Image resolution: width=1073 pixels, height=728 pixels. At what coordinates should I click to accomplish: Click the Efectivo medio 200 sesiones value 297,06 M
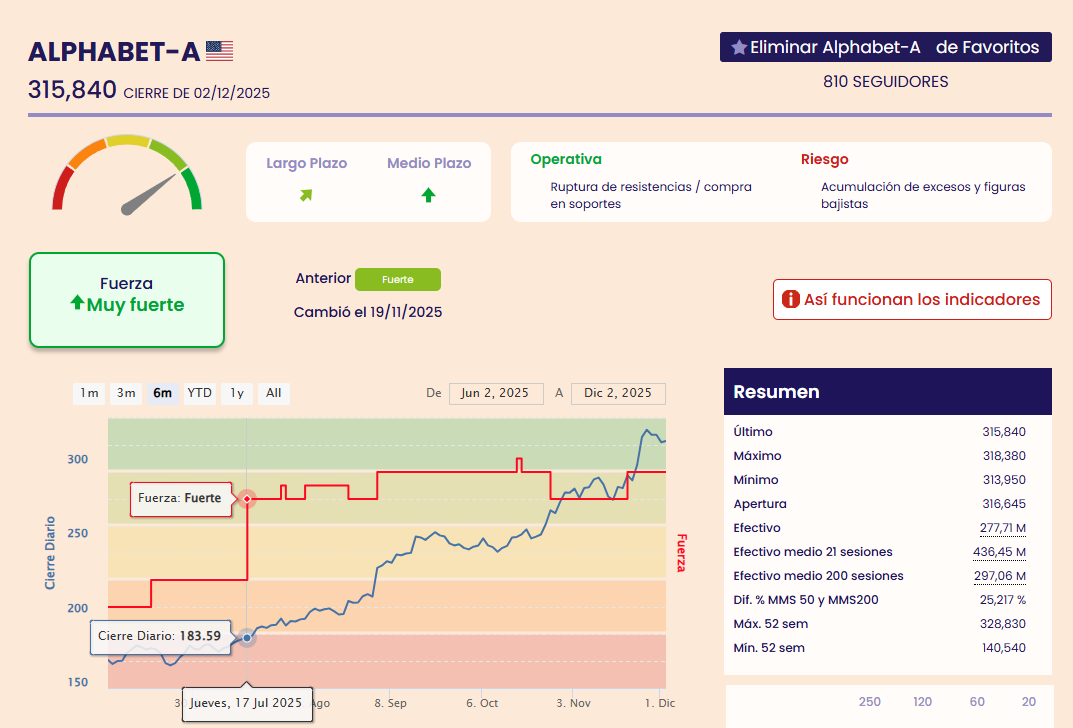(x=1000, y=575)
